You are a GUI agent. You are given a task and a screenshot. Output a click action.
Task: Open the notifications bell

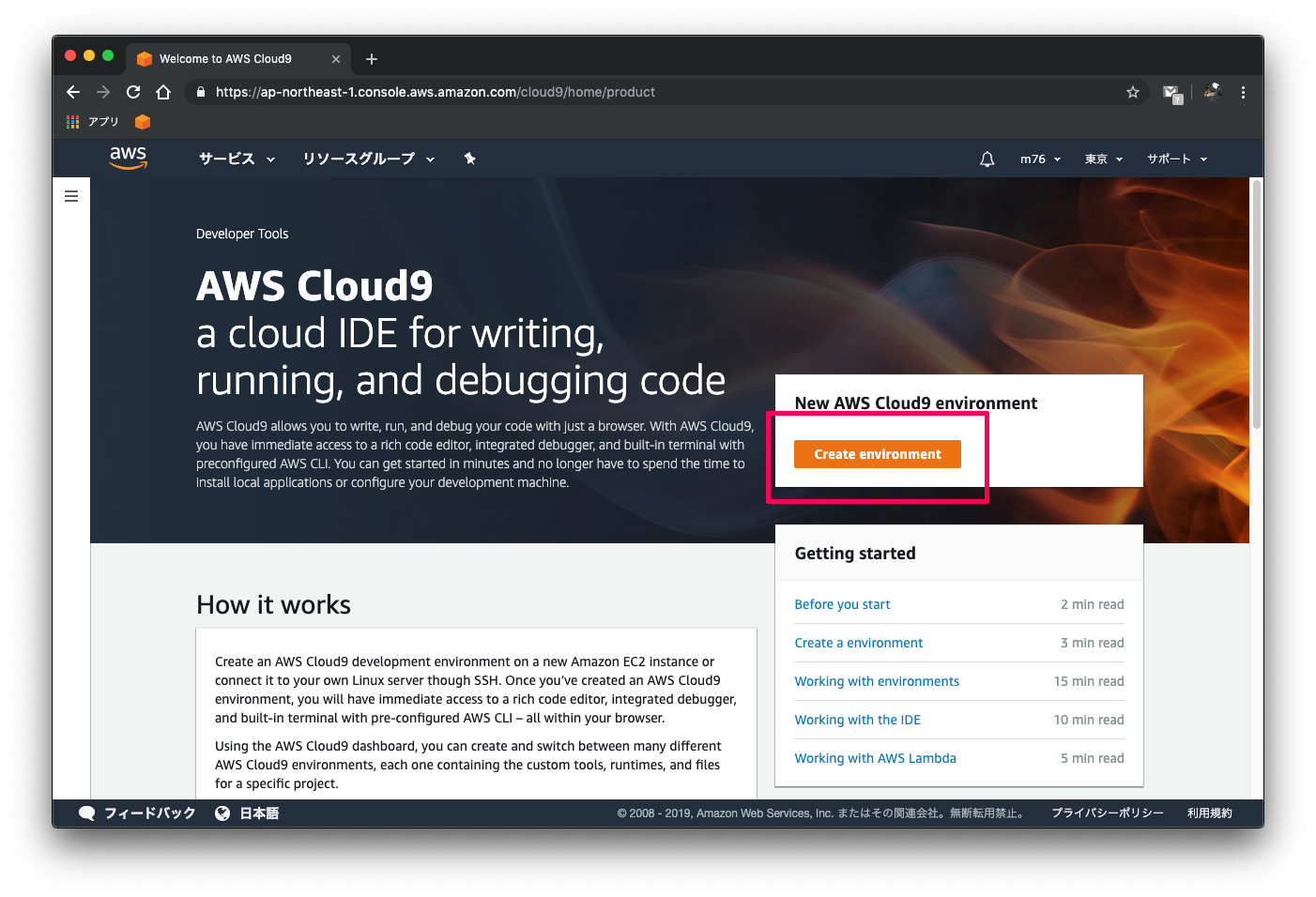pyautogui.click(x=987, y=160)
